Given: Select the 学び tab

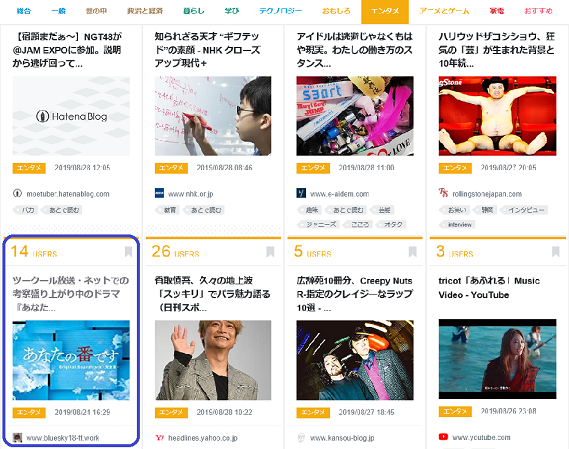Looking at the screenshot, I should [x=232, y=11].
